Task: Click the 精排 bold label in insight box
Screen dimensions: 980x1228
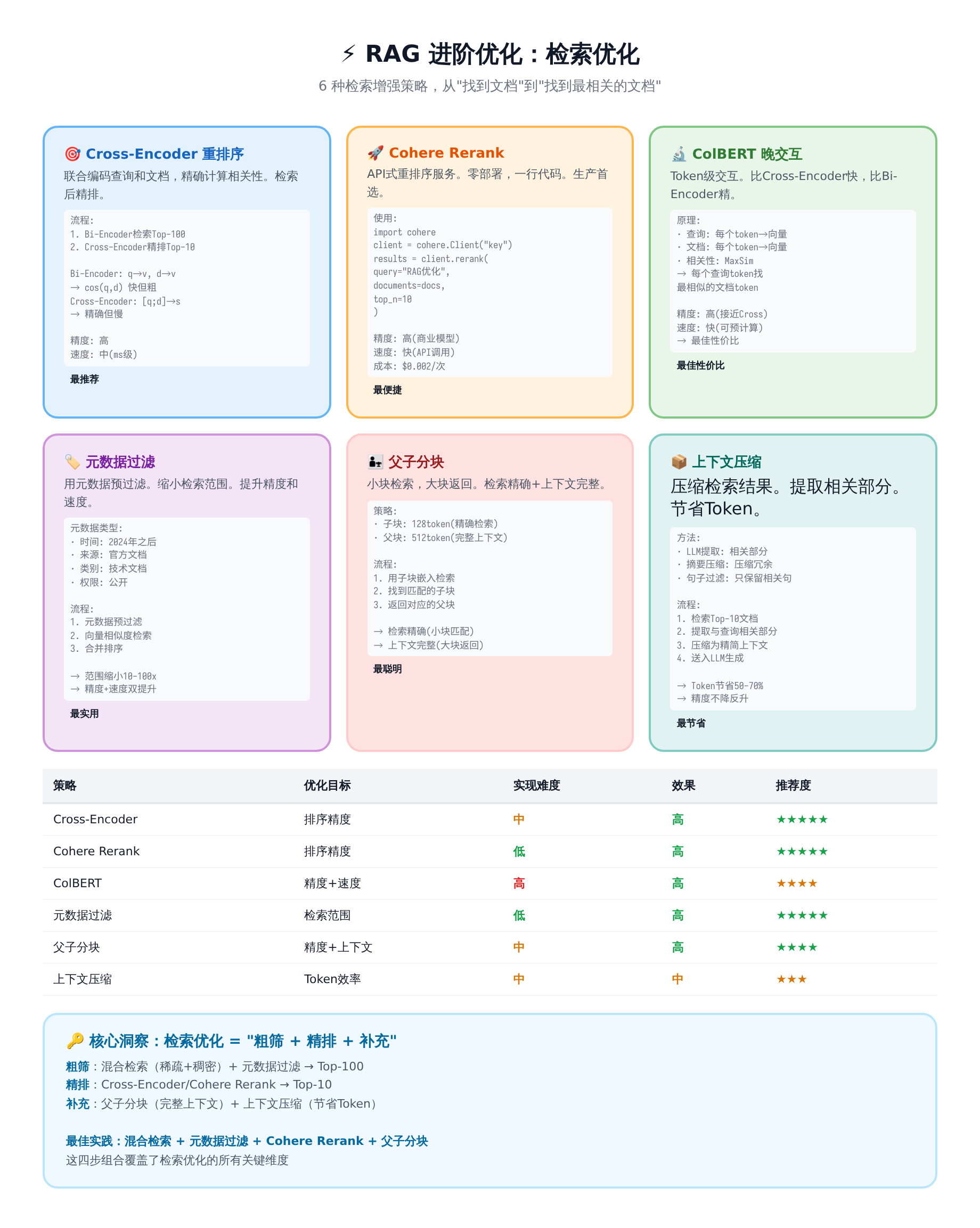Action: 77,1084
